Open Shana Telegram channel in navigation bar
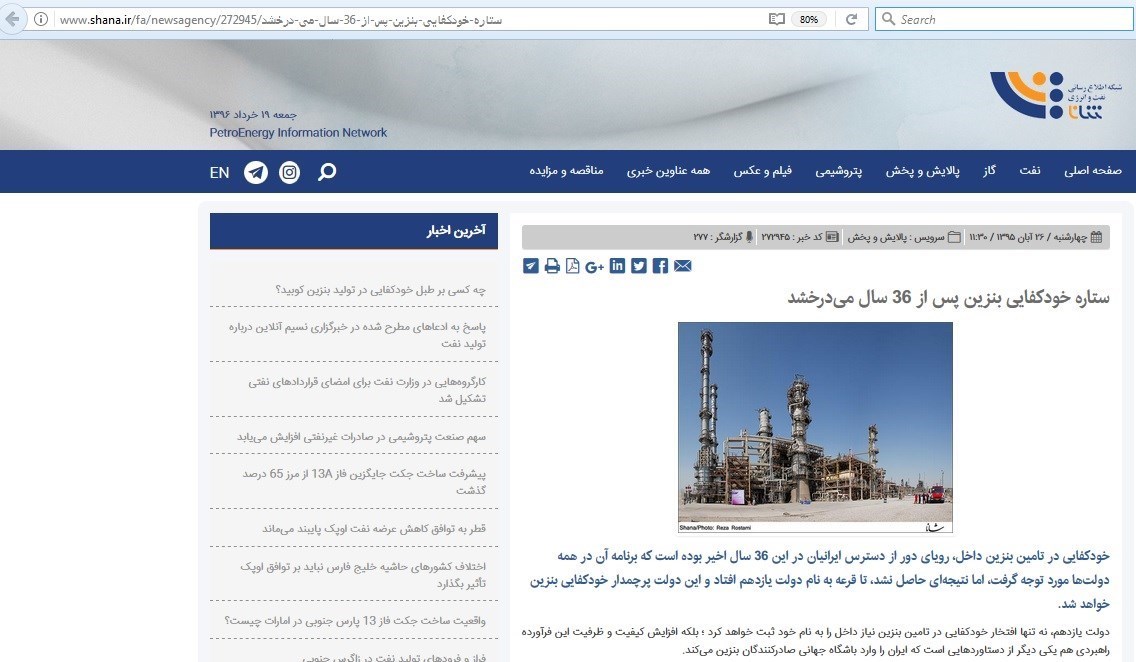The width and height of the screenshot is (1136, 662). [256, 172]
